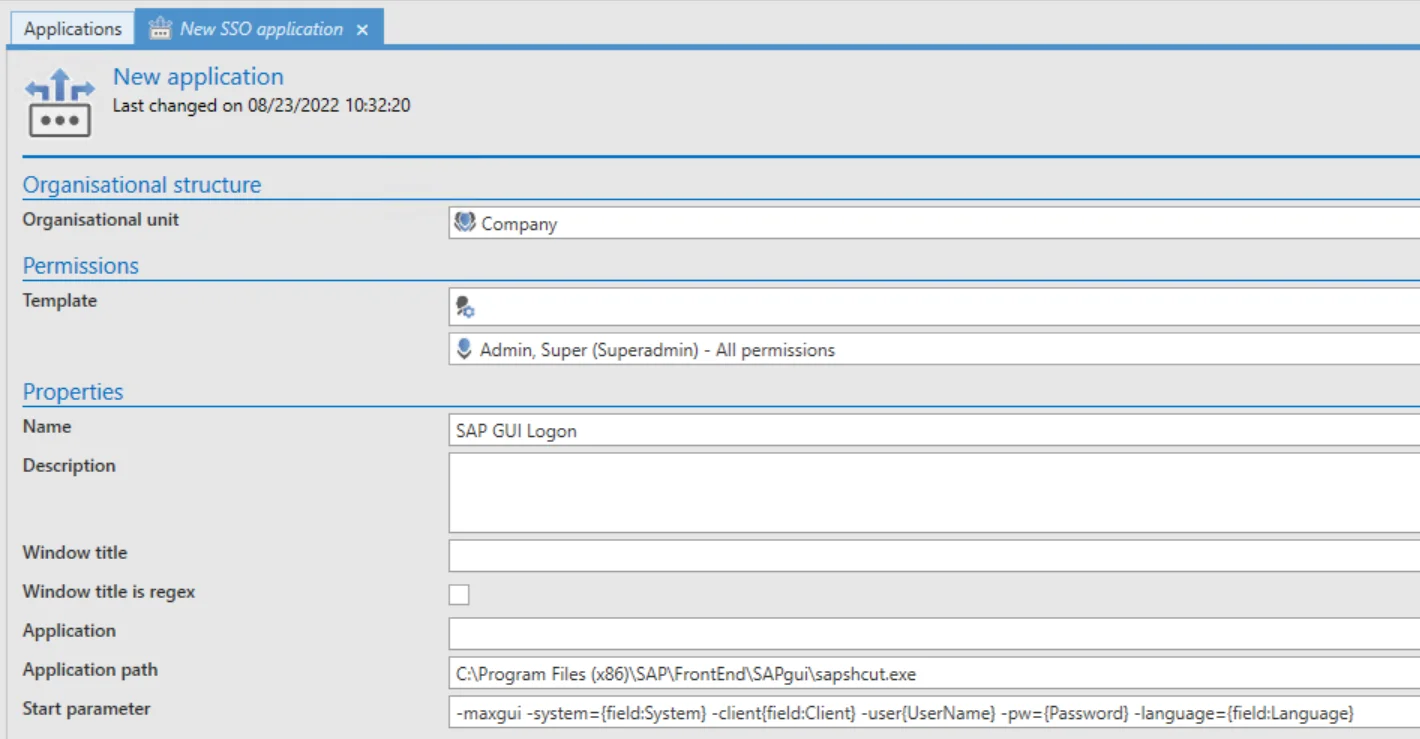Click the Permissions section header

pyautogui.click(x=81, y=266)
